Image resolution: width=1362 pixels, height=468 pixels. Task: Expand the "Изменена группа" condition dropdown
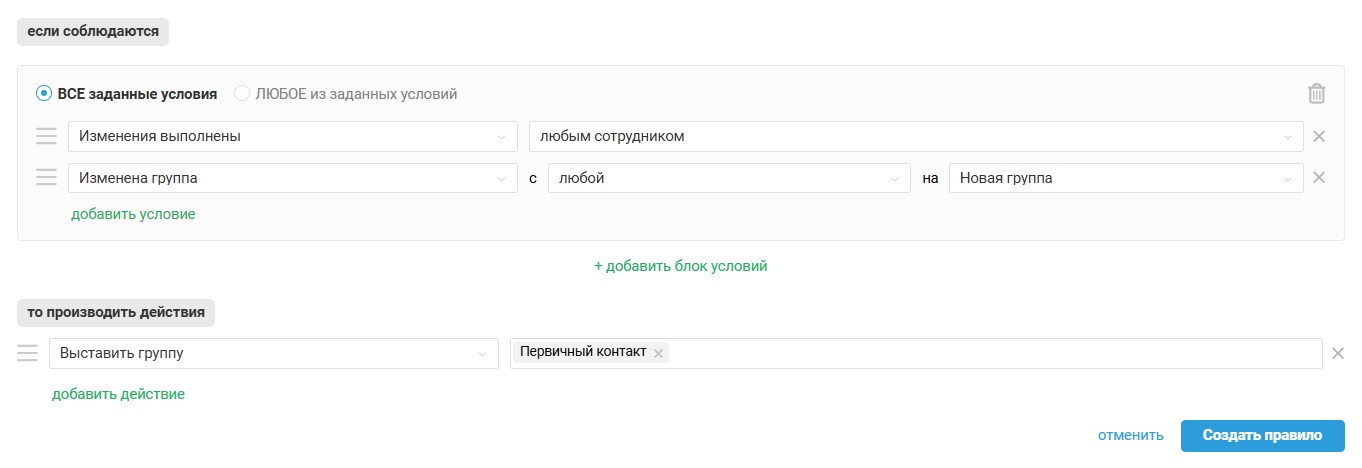click(x=292, y=178)
